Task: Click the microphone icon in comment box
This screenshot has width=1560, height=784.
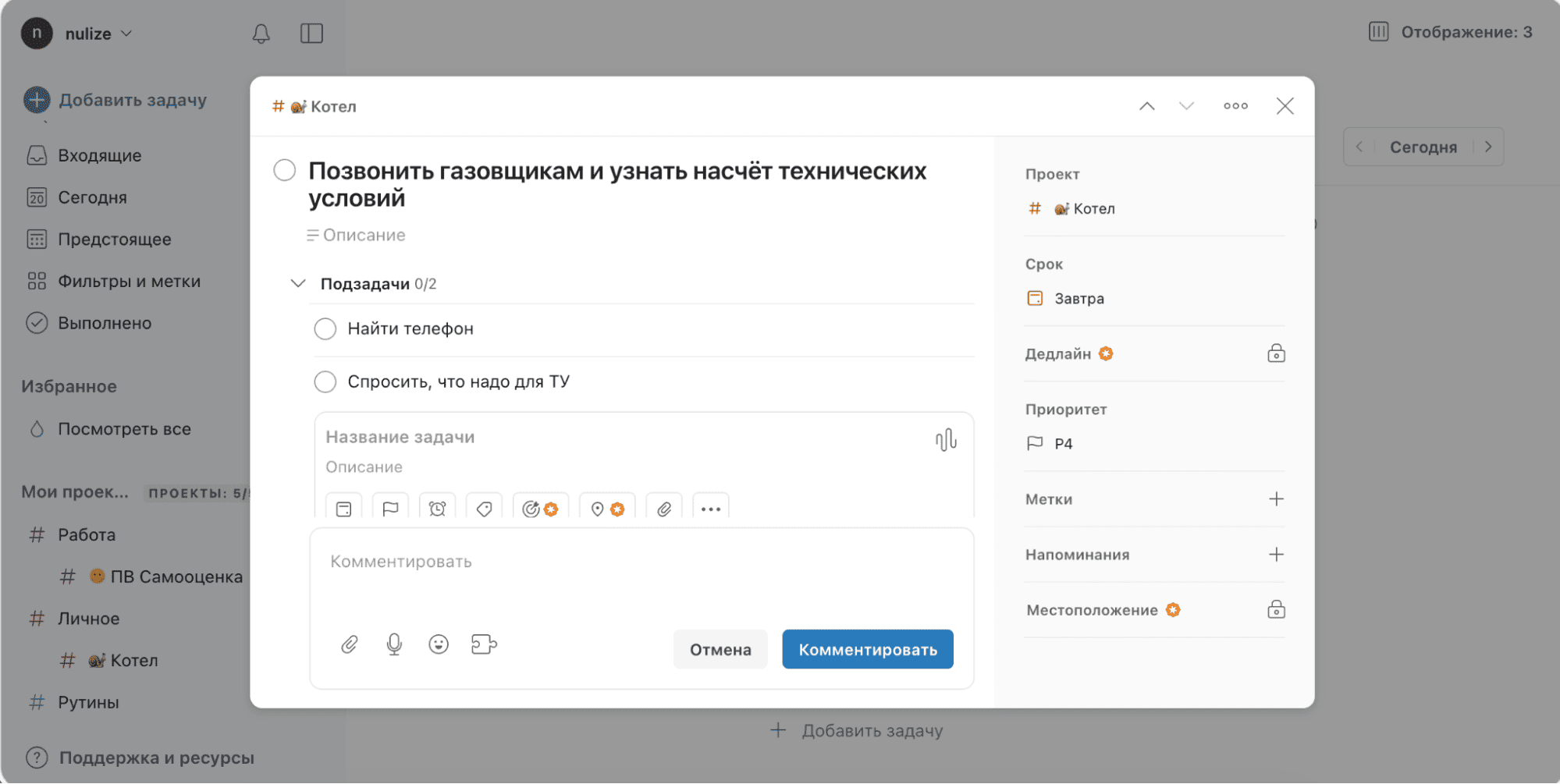Action: click(394, 644)
